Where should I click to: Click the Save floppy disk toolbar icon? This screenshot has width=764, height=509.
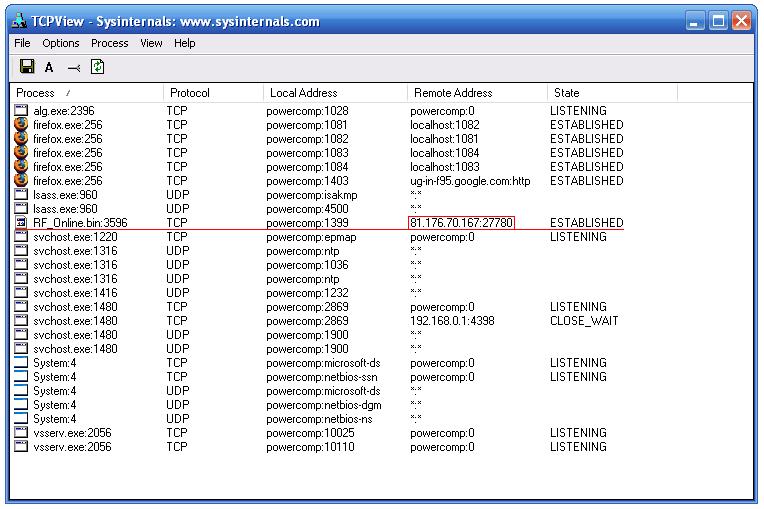(x=27, y=66)
